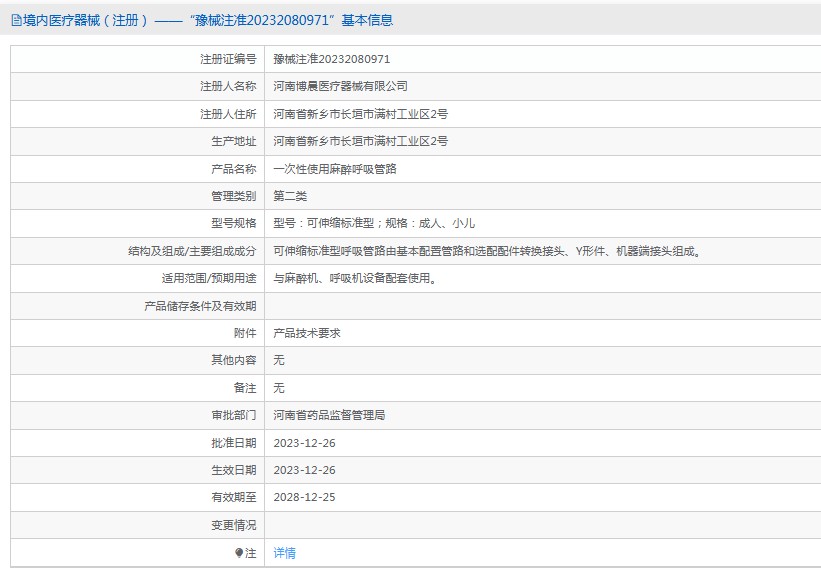Click the empty 产品储存条件及有效期 value cell
The width and height of the screenshot is (821, 572).
[542, 306]
